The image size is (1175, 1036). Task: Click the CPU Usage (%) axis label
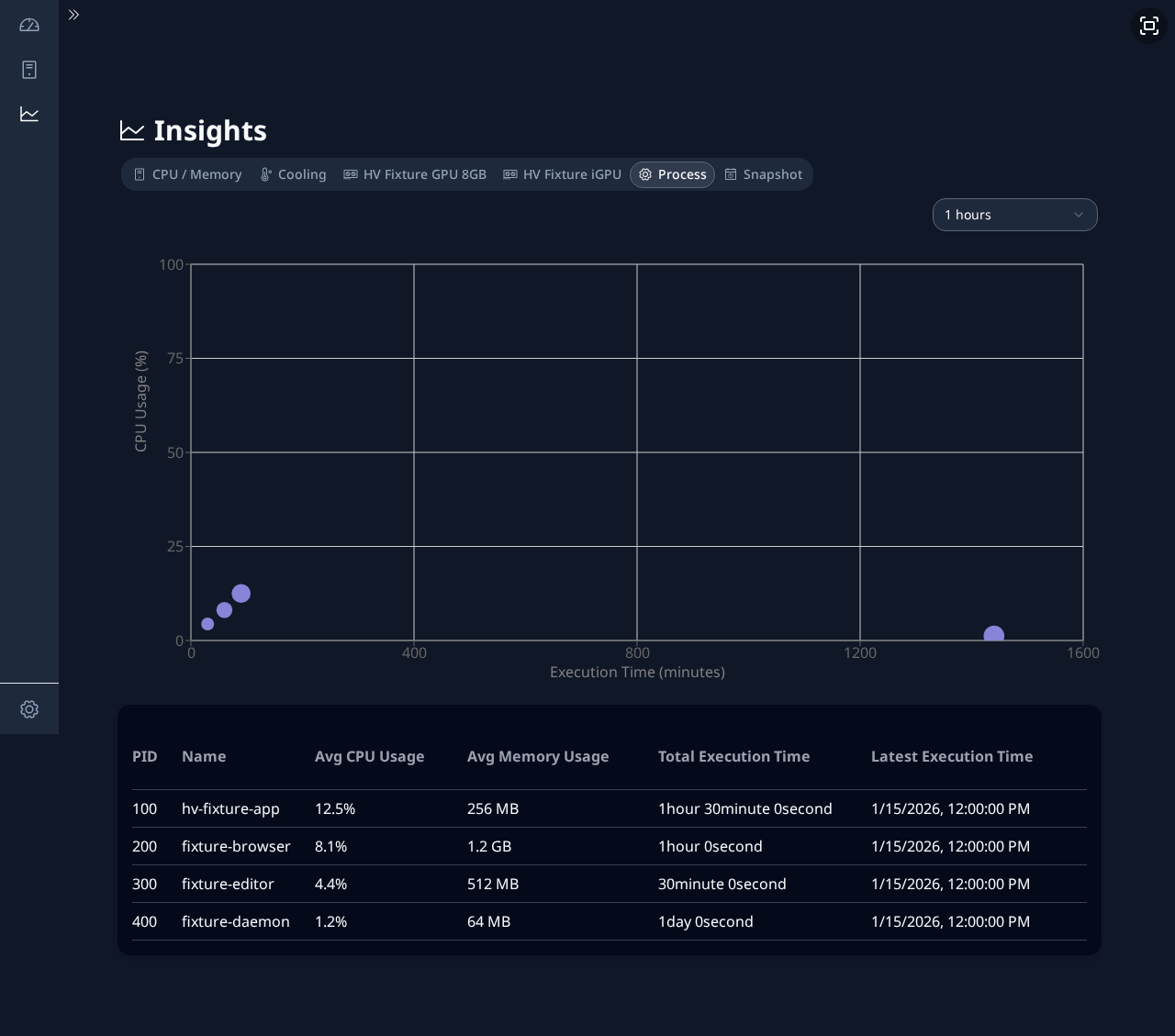tap(140, 401)
